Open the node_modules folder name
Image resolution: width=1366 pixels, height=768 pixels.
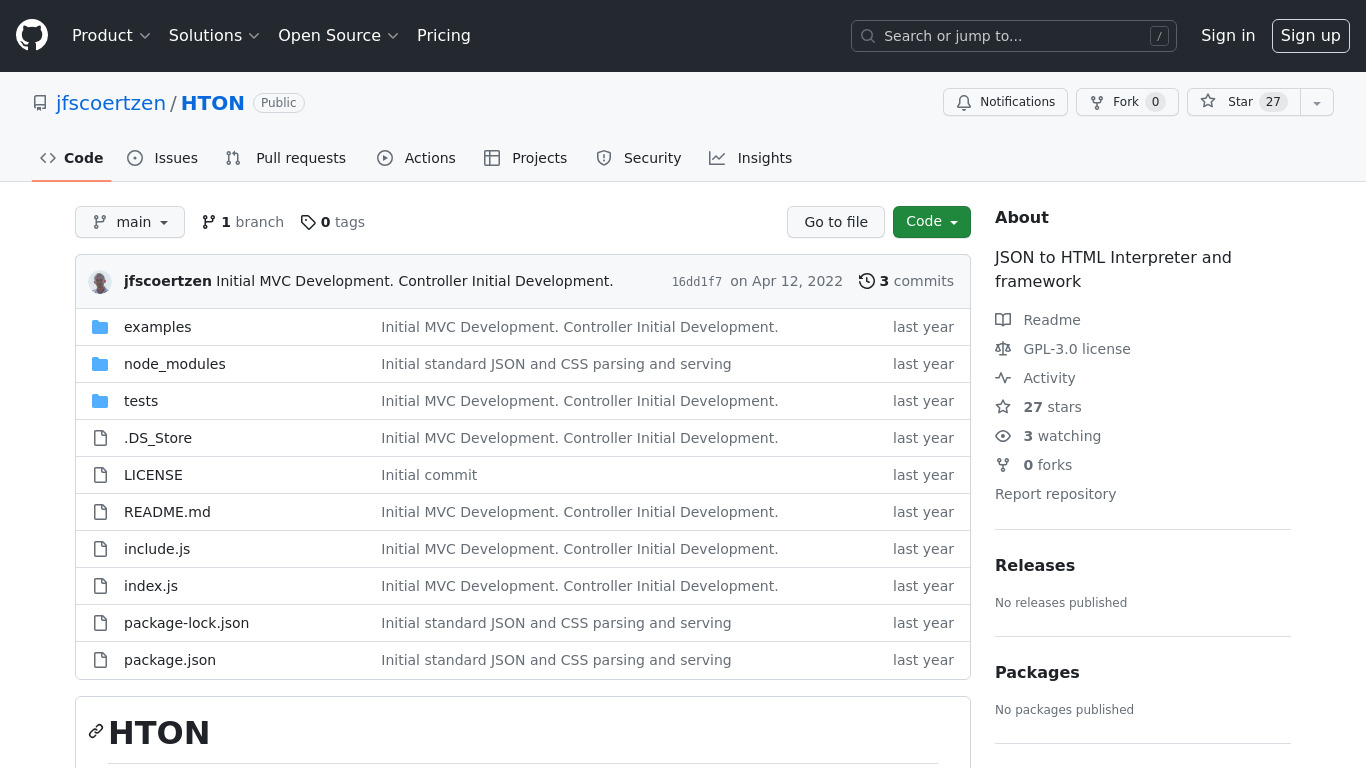175,364
